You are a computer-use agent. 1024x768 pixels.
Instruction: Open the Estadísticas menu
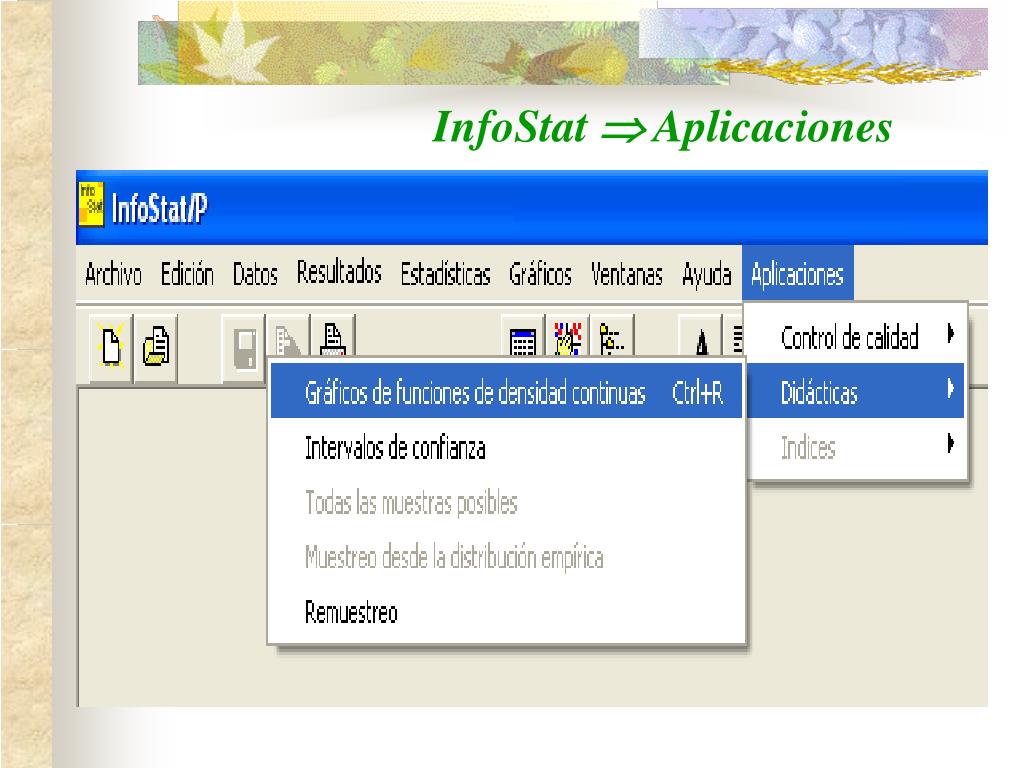[x=445, y=274]
